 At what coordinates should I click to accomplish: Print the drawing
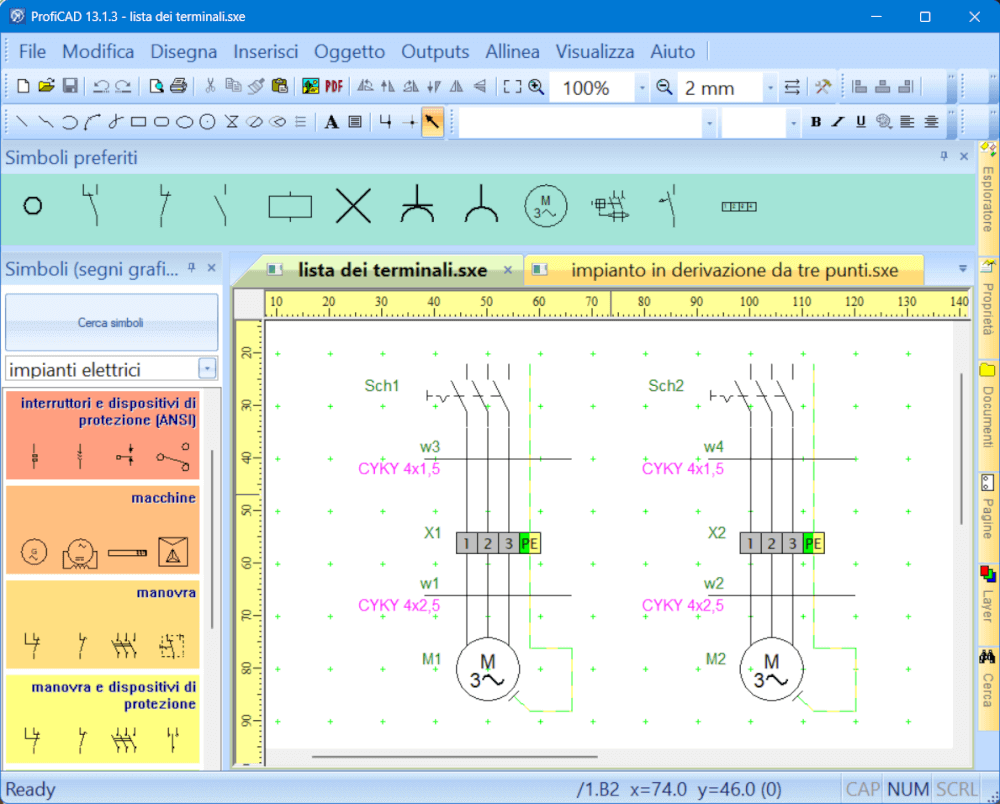click(x=179, y=86)
